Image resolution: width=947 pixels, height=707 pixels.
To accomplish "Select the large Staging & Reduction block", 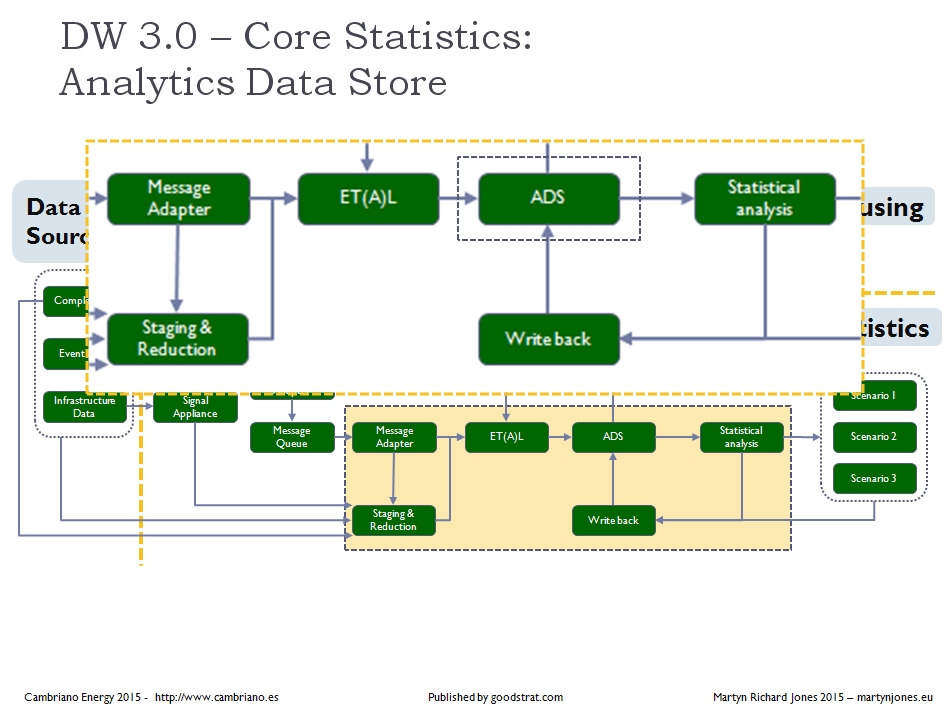I will pos(178,339).
